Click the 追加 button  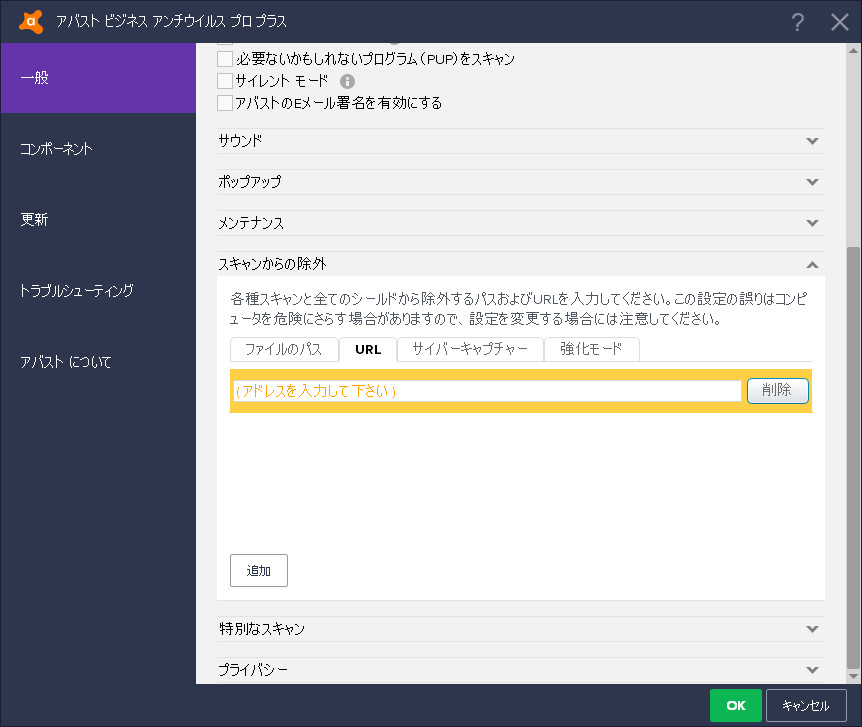pyautogui.click(x=259, y=571)
